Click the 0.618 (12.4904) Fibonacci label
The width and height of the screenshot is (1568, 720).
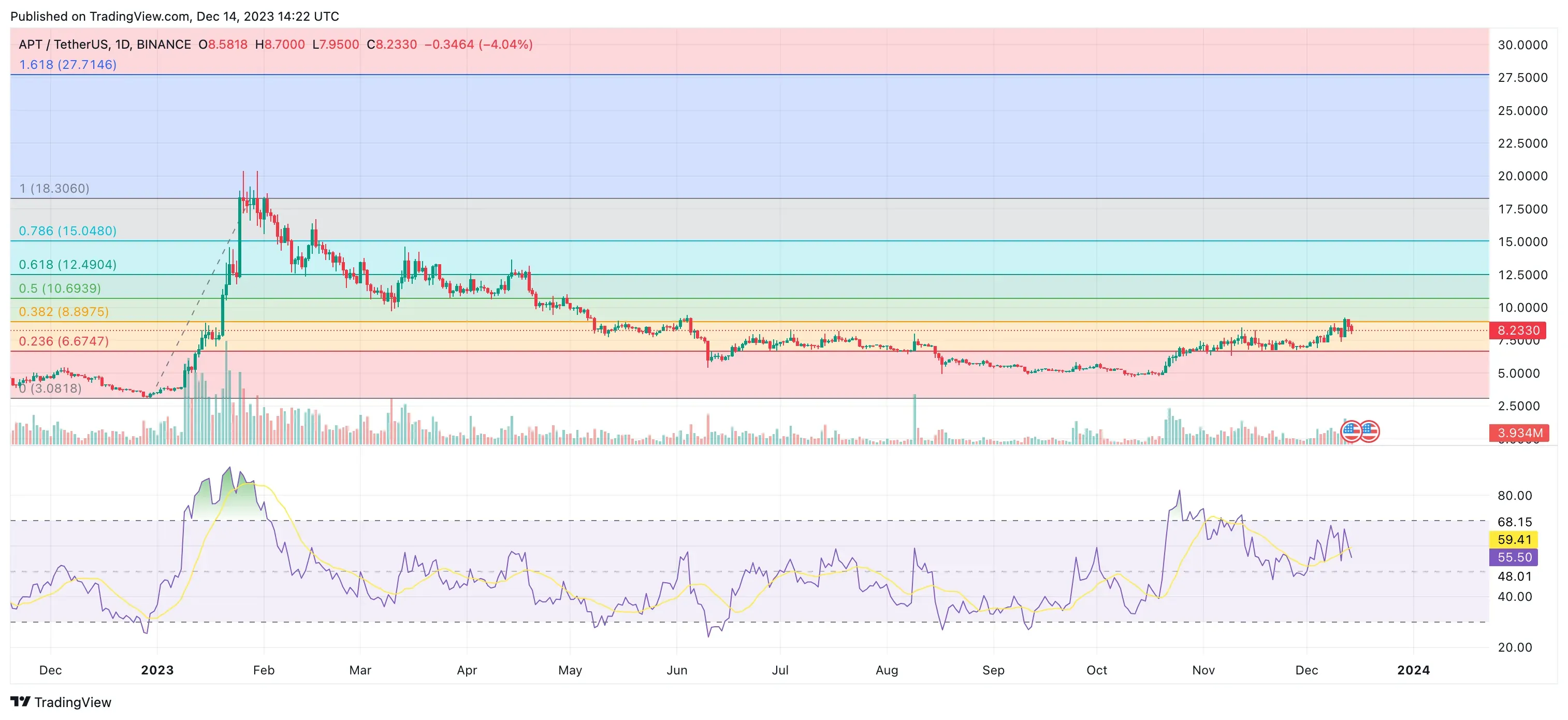click(x=67, y=264)
